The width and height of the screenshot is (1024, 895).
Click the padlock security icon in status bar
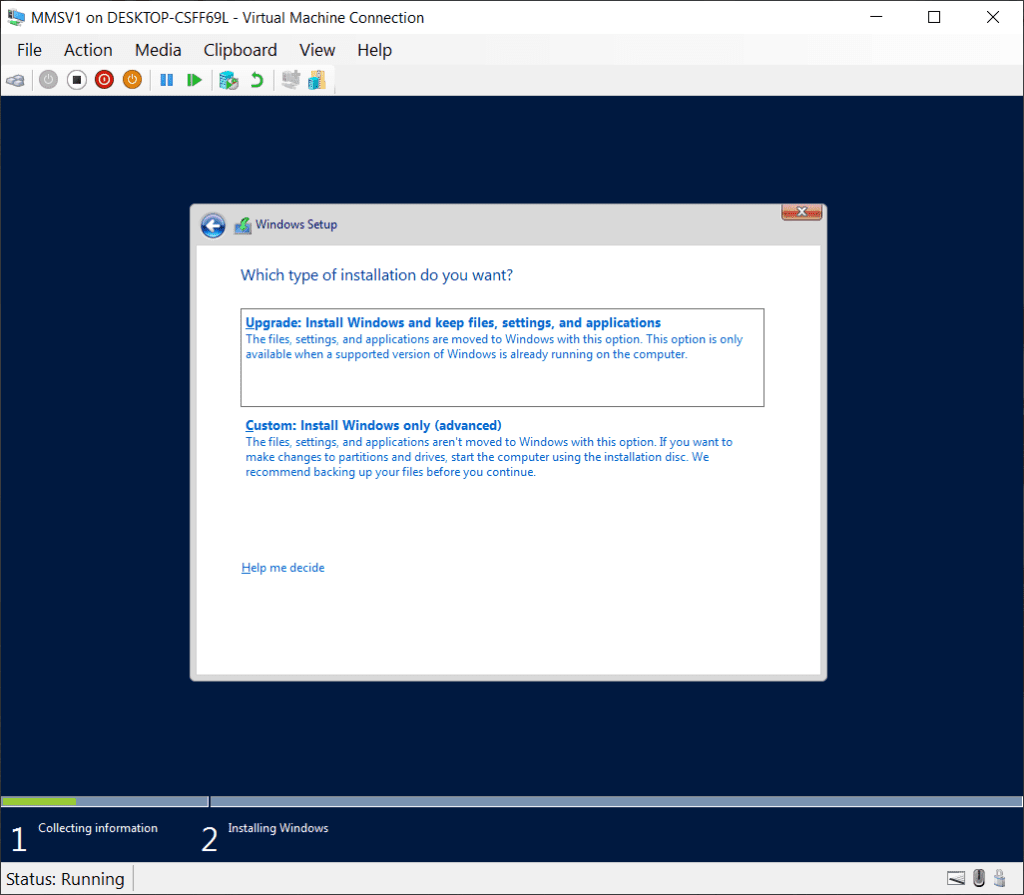[x=1000, y=877]
